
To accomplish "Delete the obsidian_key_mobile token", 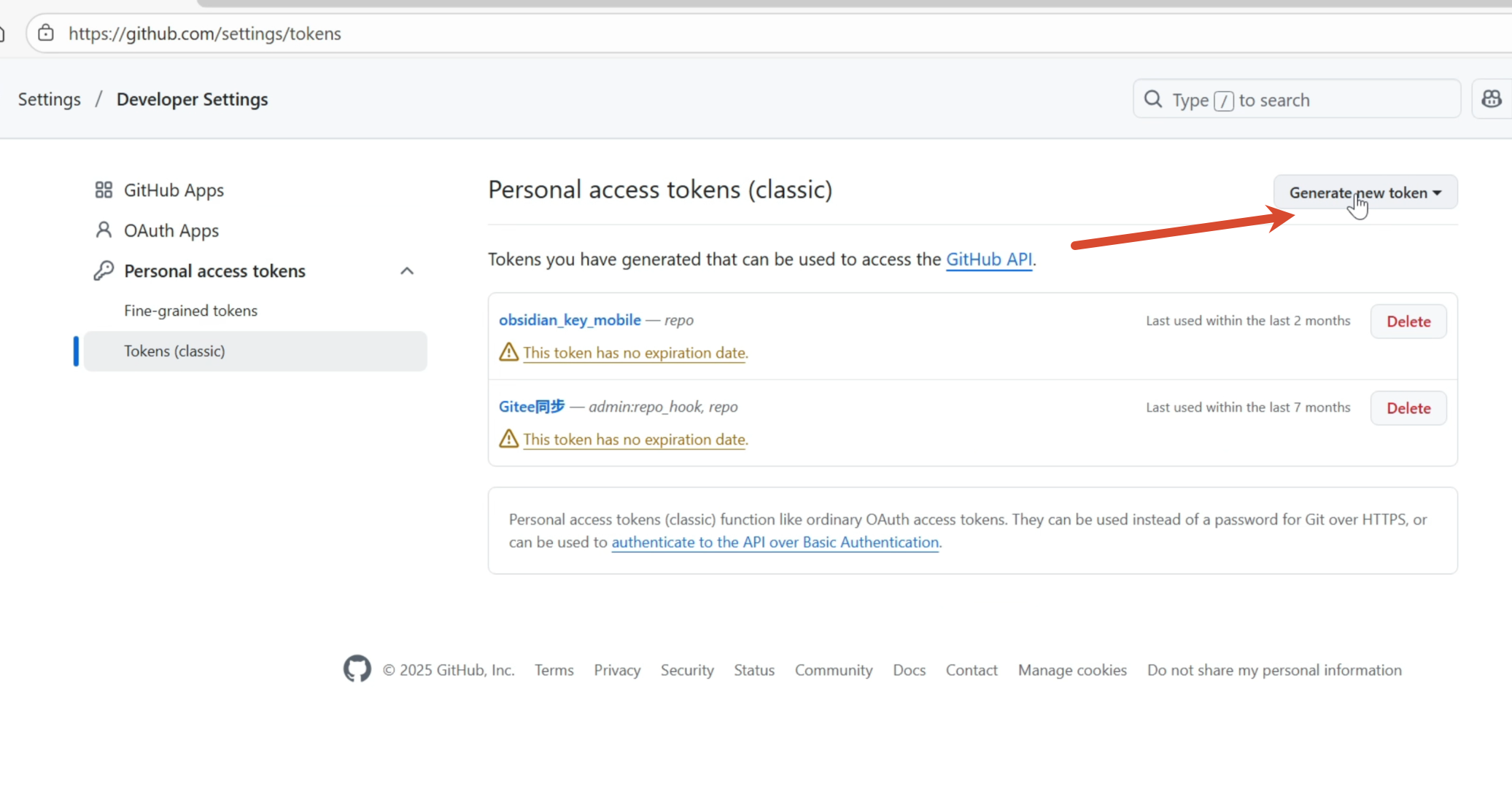I will tap(1408, 321).
